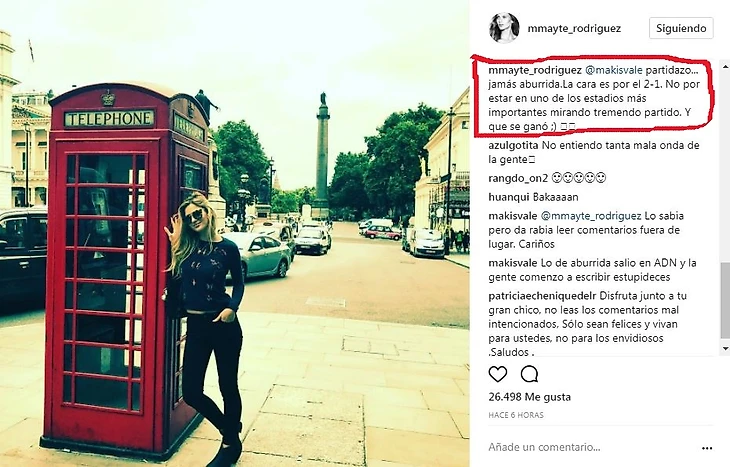Open azulgotita commenter profile
Image resolution: width=730 pixels, height=467 pixels.
click(513, 145)
